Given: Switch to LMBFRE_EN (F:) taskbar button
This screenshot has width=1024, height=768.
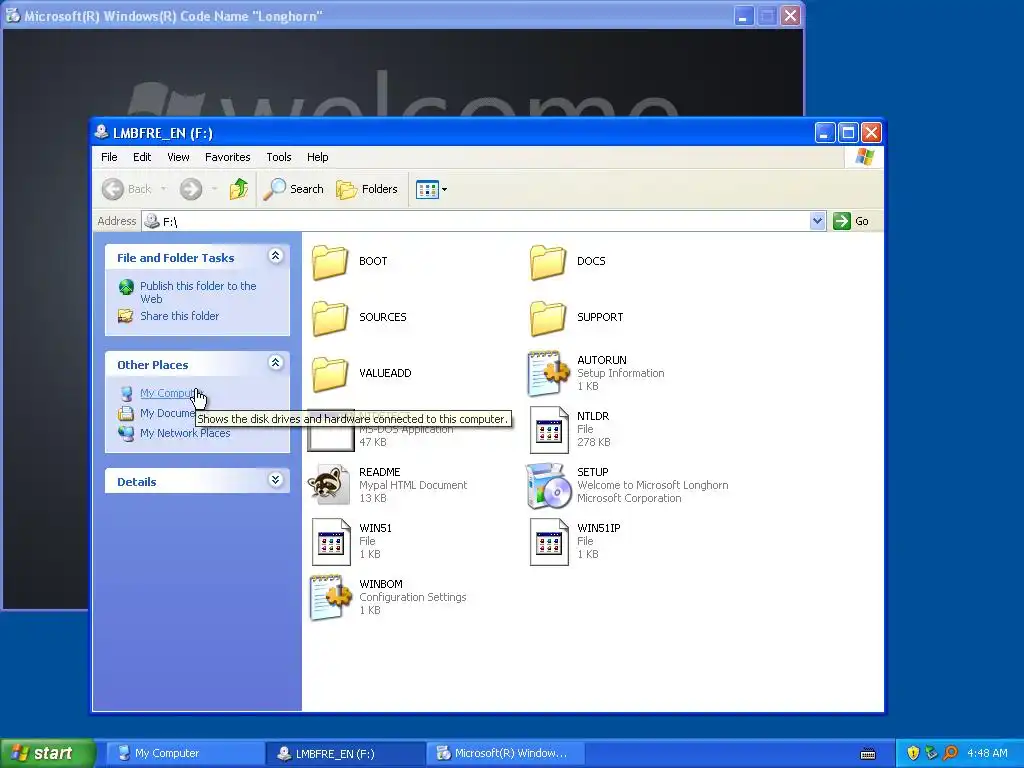Looking at the screenshot, I should pyautogui.click(x=345, y=754).
